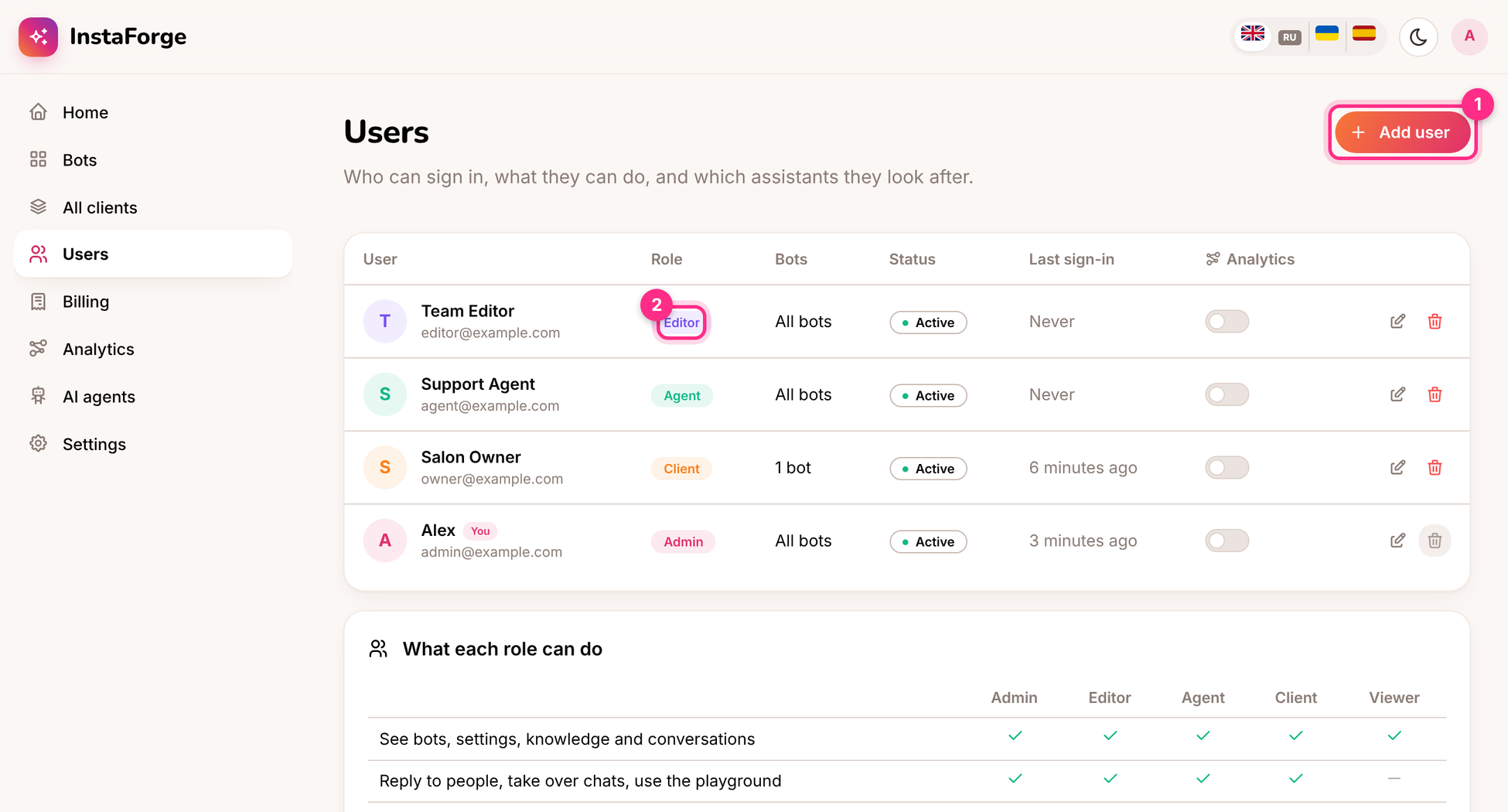1508x812 pixels.
Task: Click the Agent role badge
Action: tap(681, 395)
